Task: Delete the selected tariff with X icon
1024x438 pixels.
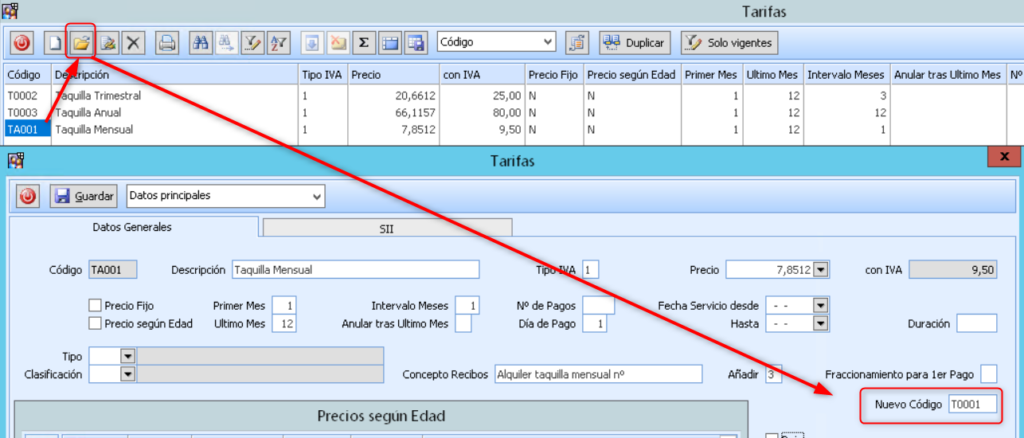Action: click(x=133, y=43)
